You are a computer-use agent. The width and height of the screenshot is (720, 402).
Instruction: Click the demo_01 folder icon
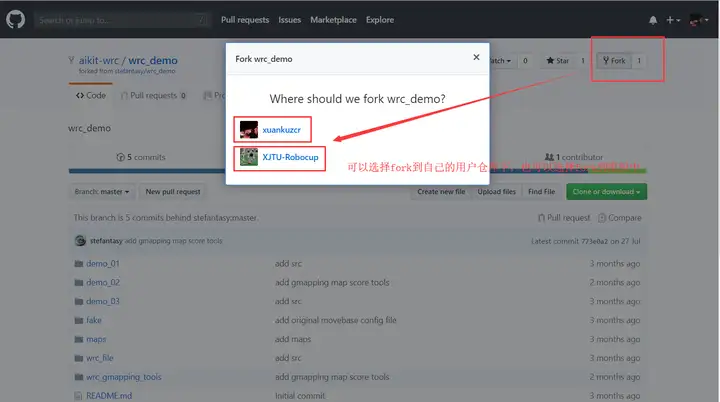coord(79,264)
